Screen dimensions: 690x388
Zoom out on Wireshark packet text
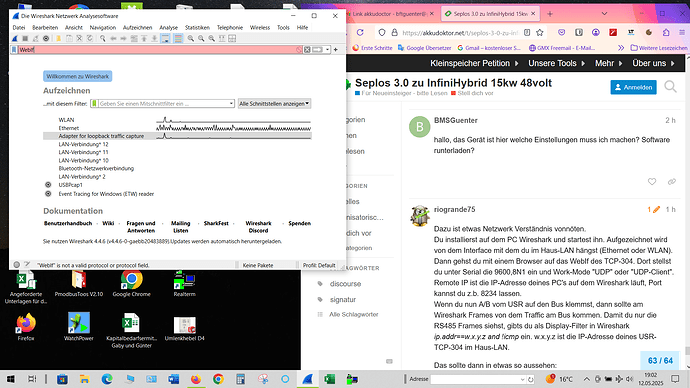[201, 39]
